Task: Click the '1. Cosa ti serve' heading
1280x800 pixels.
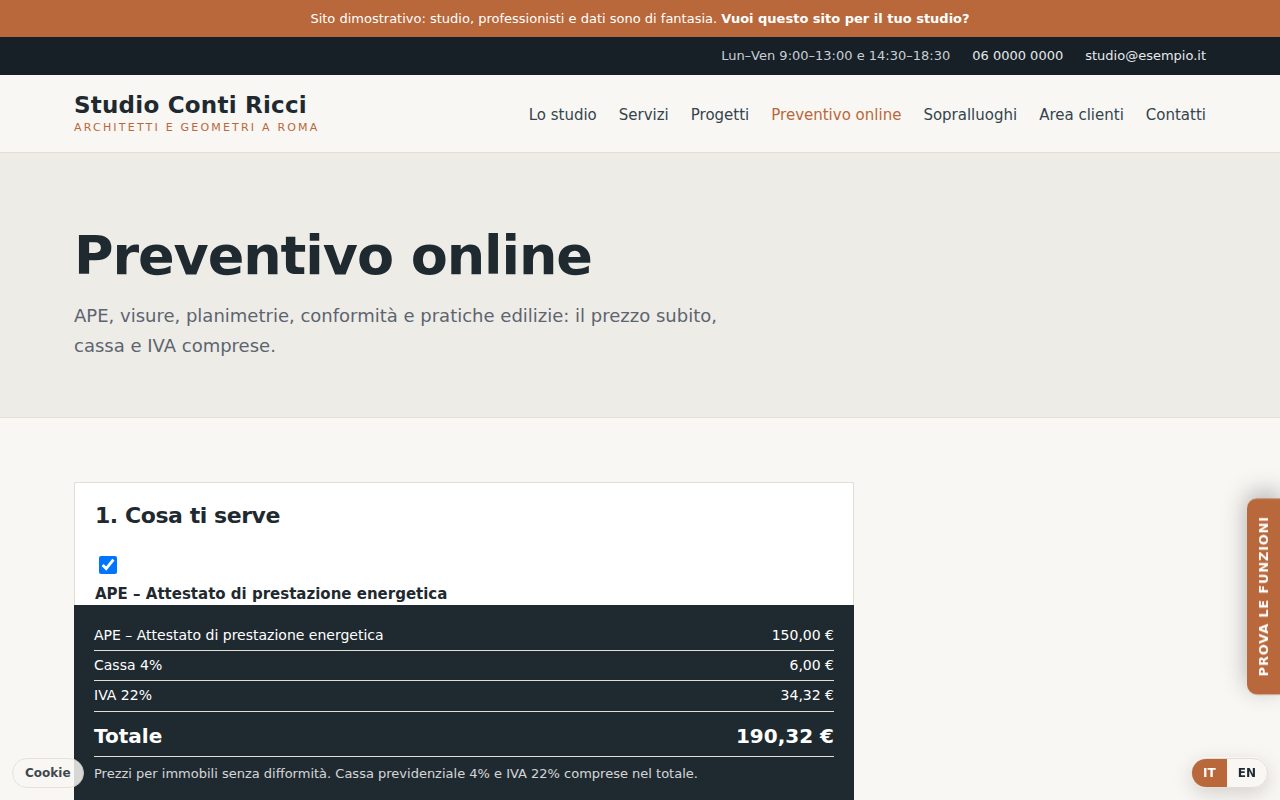Action: click(187, 516)
